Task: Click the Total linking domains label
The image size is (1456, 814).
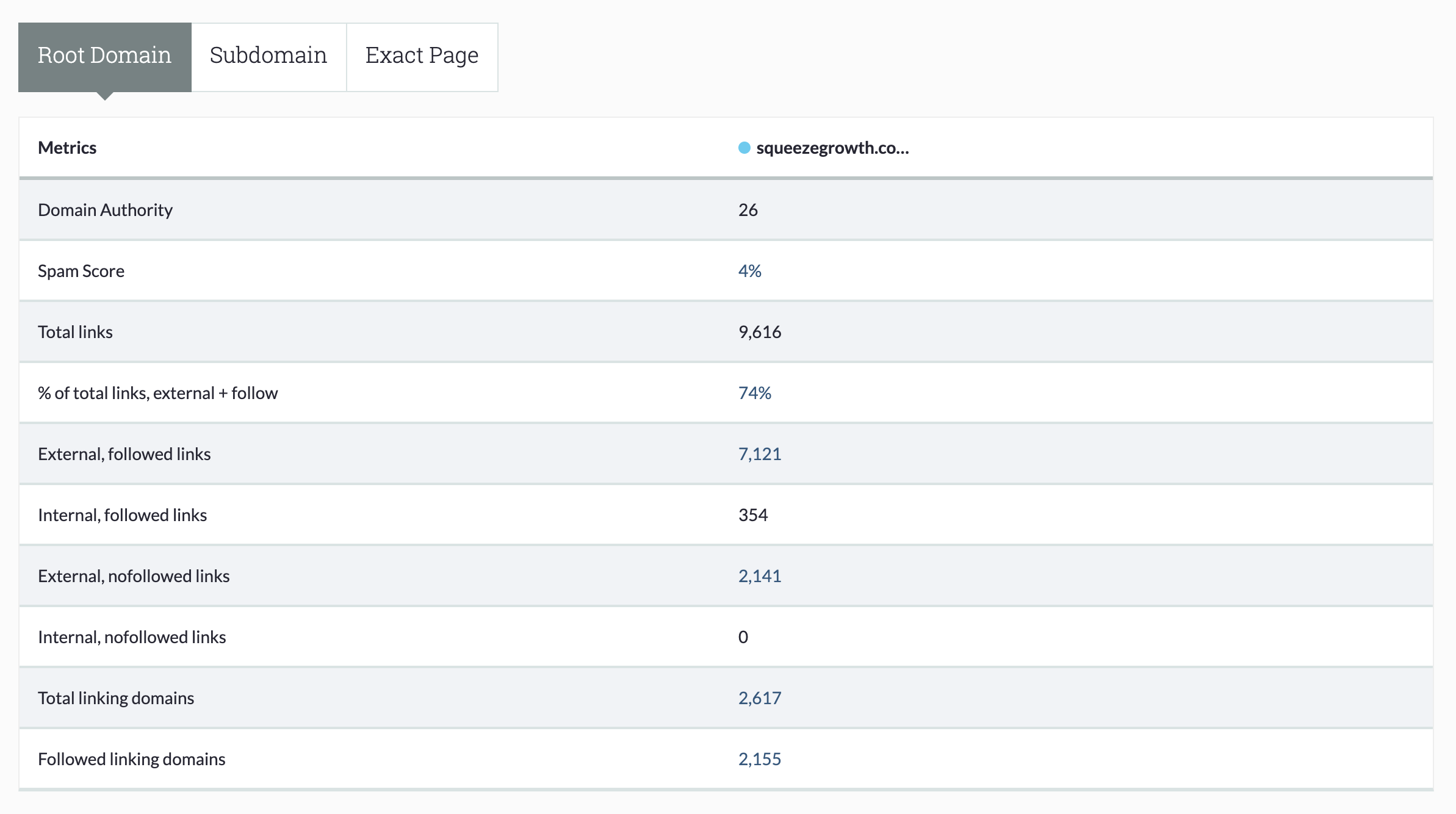Action: point(116,698)
